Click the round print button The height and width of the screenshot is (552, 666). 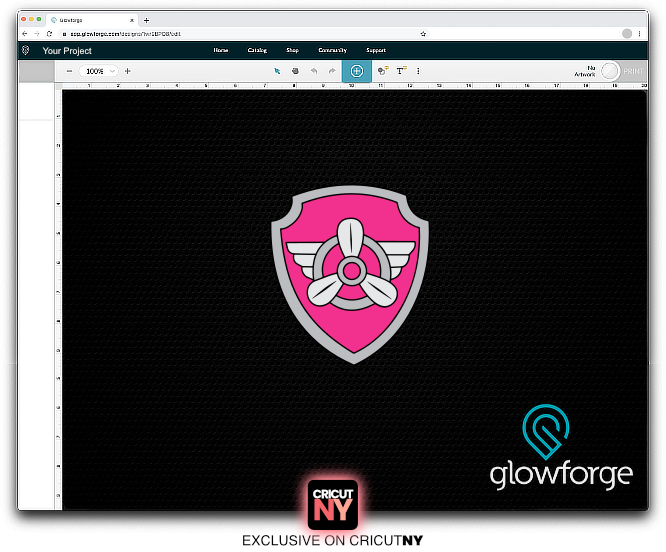tap(610, 71)
